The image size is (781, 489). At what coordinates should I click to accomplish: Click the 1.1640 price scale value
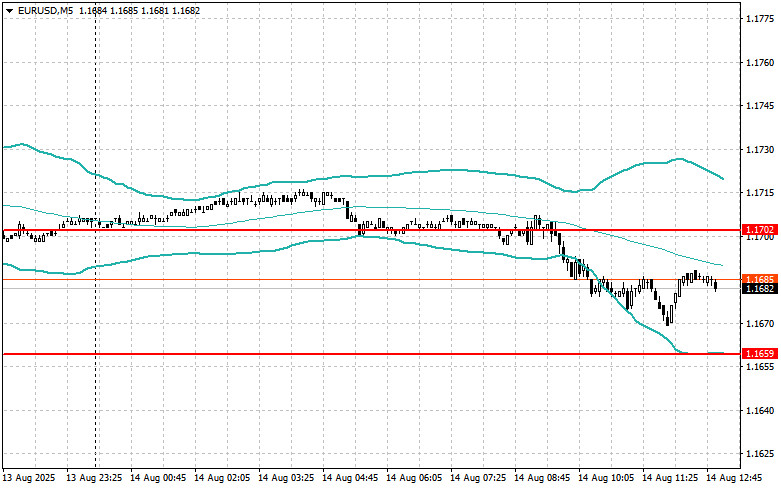point(760,411)
